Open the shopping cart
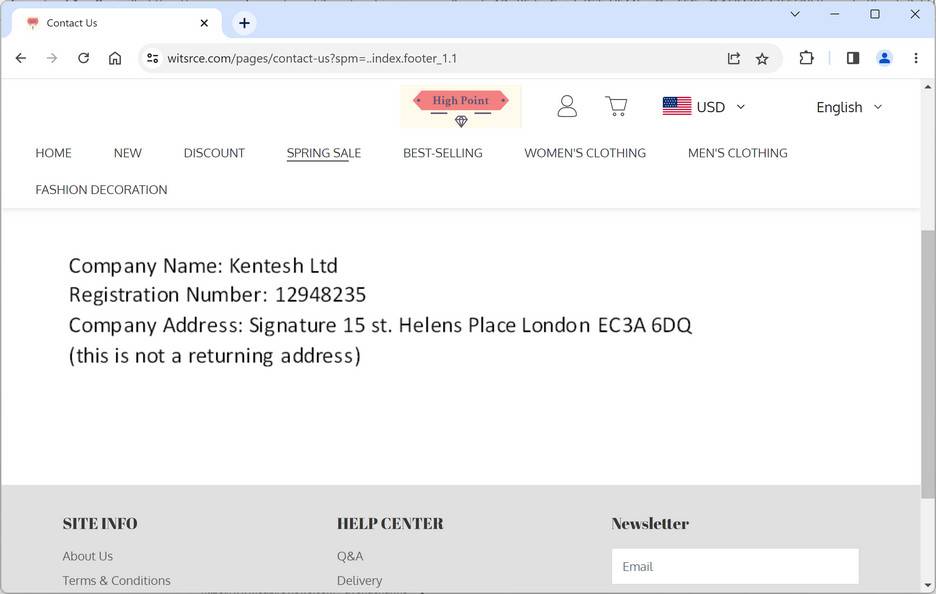 (616, 106)
